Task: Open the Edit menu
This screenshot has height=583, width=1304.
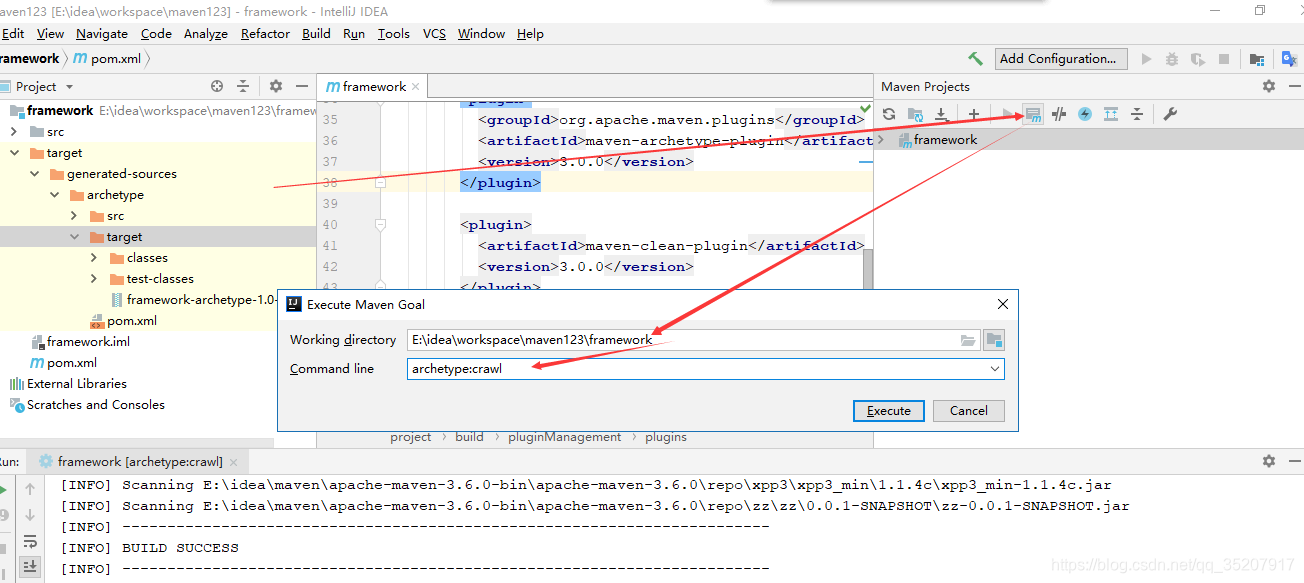Action: point(13,33)
